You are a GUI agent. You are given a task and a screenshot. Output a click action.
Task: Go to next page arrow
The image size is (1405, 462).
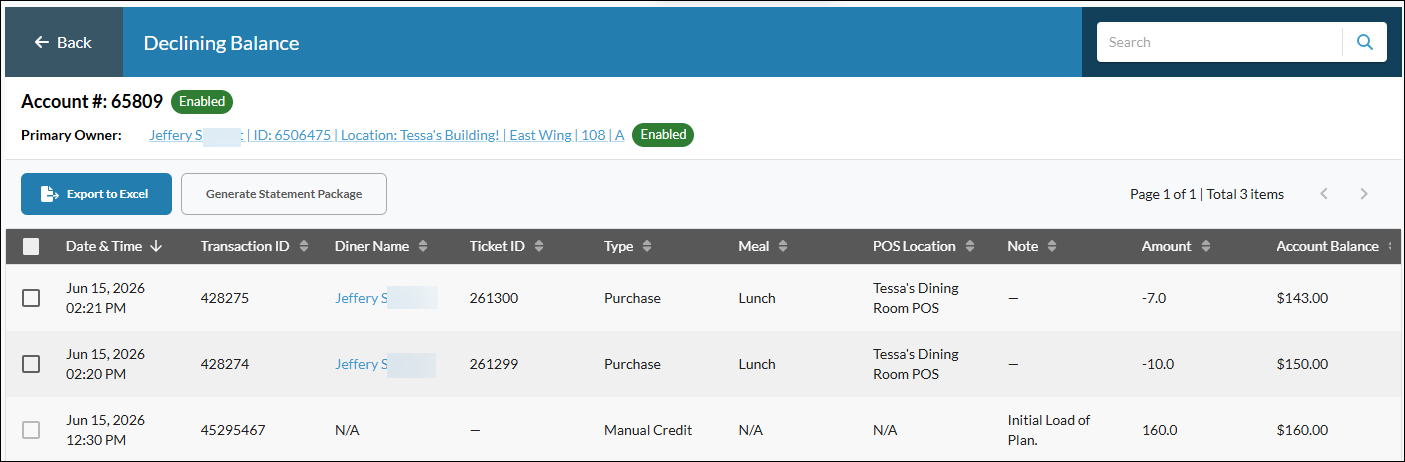pyautogui.click(x=1363, y=194)
